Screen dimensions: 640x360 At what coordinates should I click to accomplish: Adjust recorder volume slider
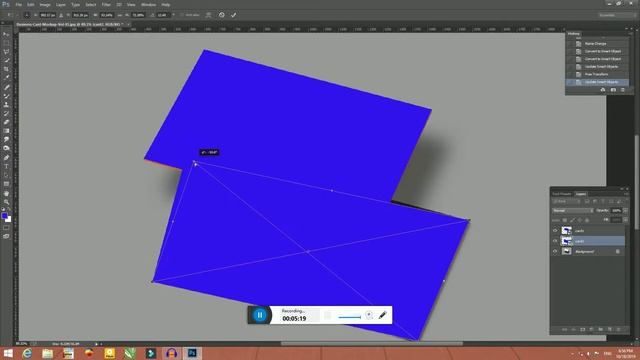(349, 317)
